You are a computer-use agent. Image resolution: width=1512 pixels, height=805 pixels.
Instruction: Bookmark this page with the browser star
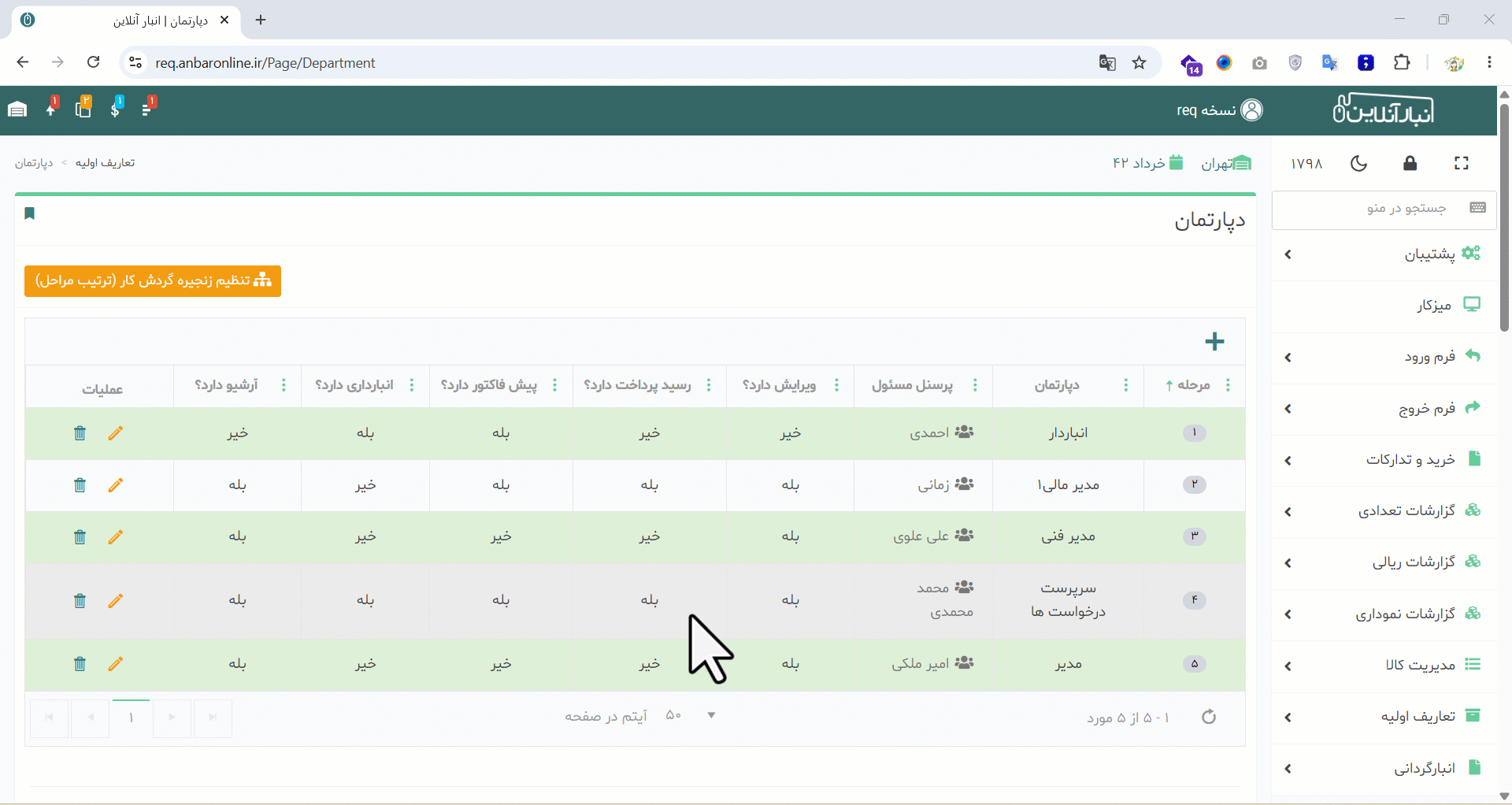[x=1140, y=63]
